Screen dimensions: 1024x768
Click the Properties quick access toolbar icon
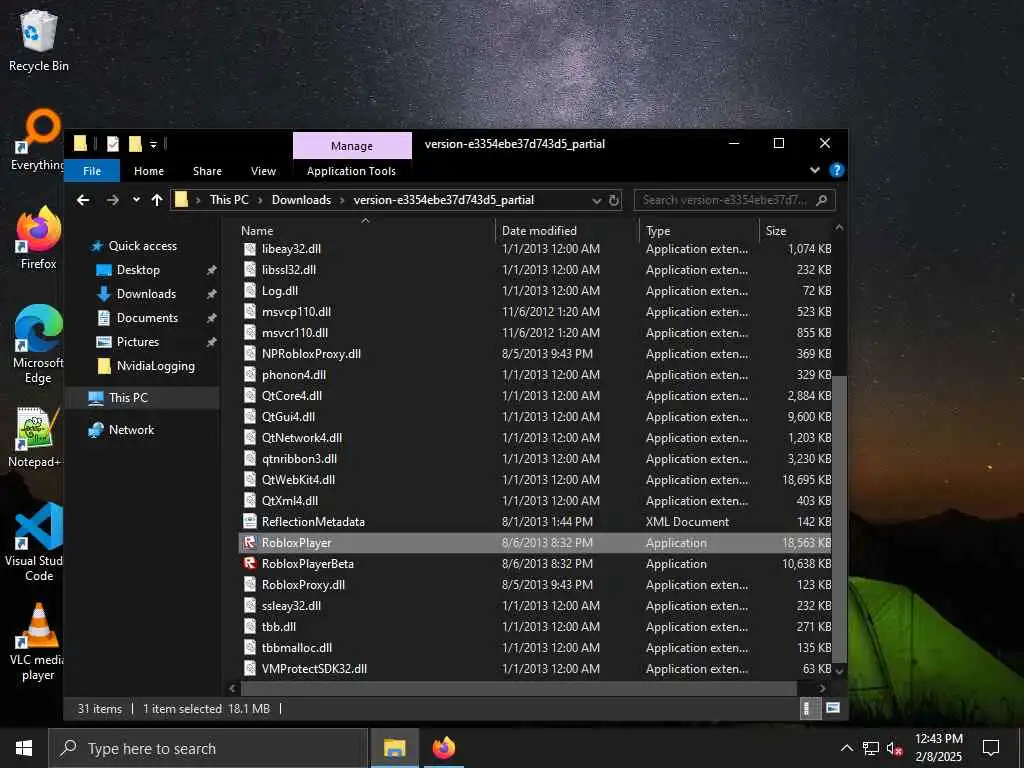[113, 144]
